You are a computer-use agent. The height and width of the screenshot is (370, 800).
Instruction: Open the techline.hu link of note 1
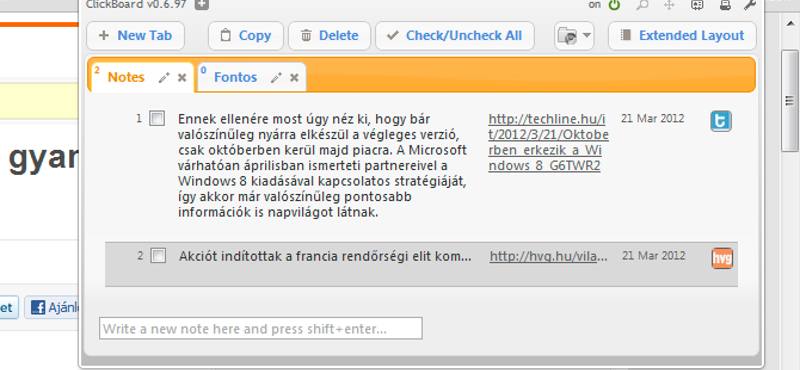pyautogui.click(x=548, y=142)
